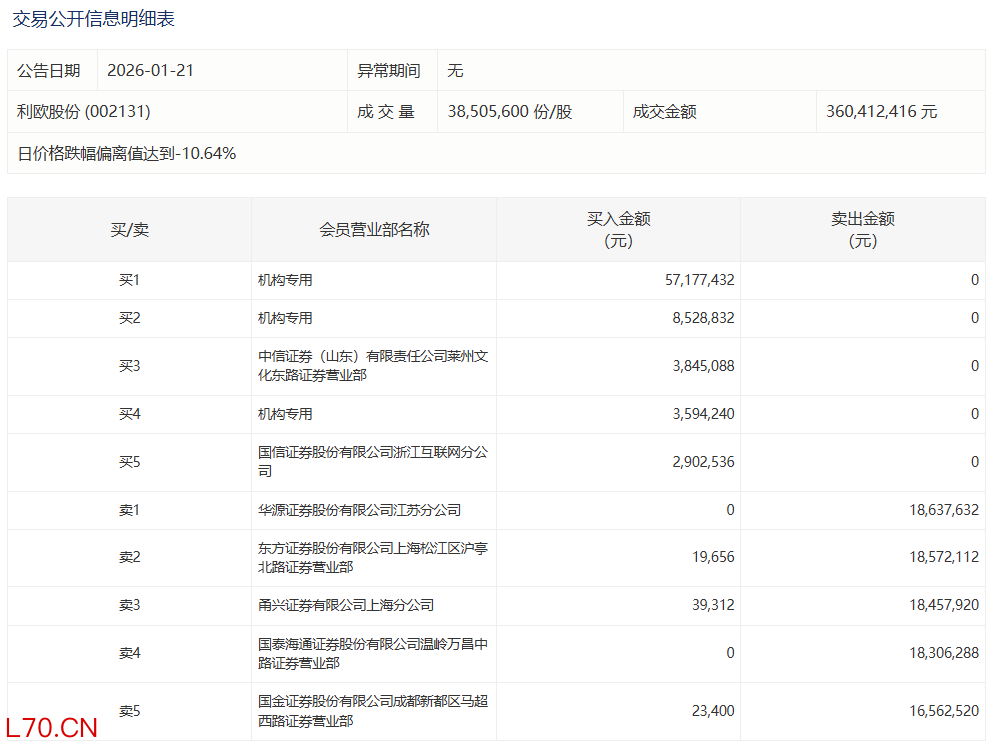This screenshot has height=748, width=990.
Task: Select the trading volume 38,505,600 份/股
Action: [x=510, y=112]
